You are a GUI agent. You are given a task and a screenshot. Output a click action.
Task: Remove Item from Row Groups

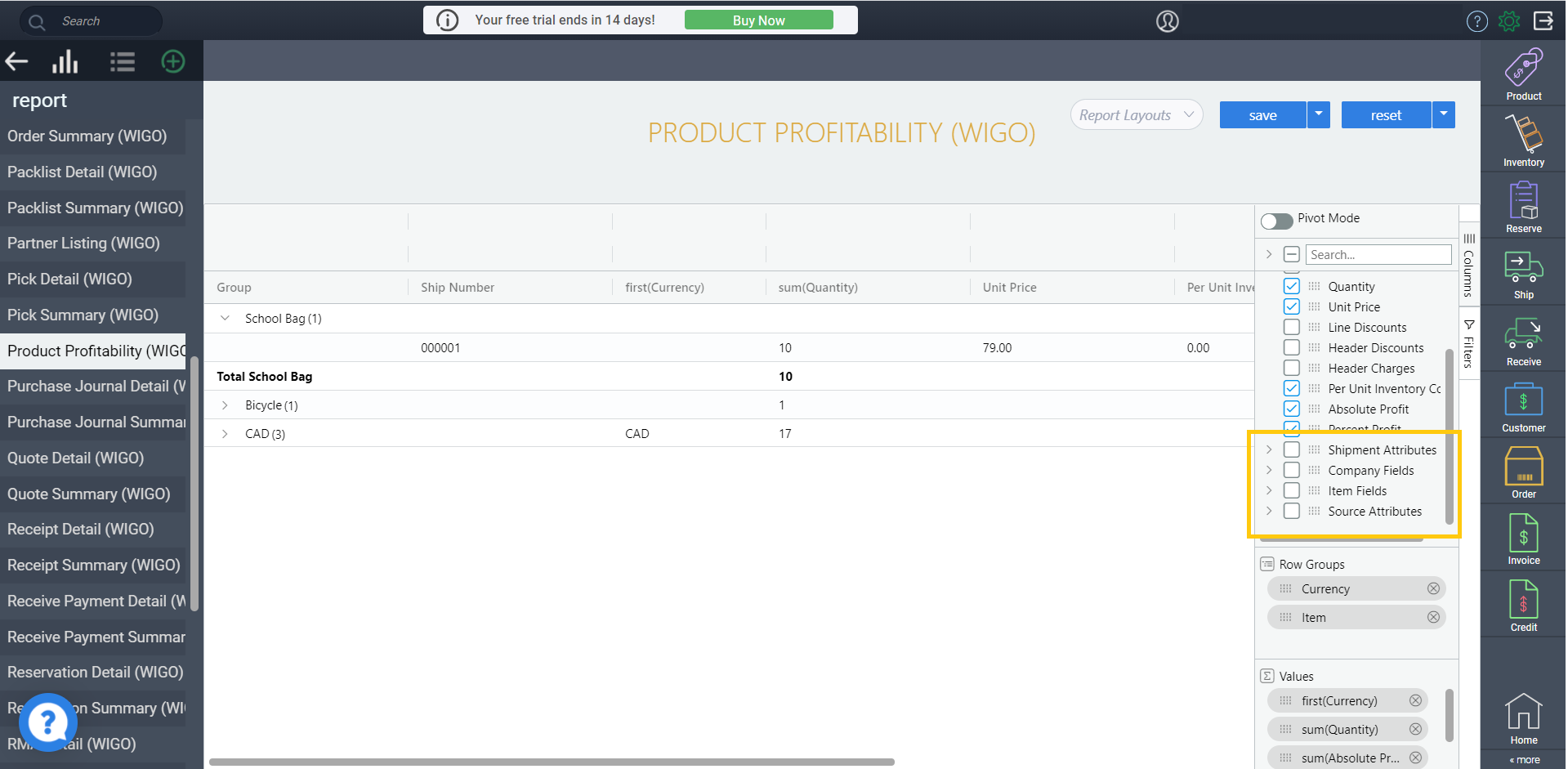[1433, 617]
